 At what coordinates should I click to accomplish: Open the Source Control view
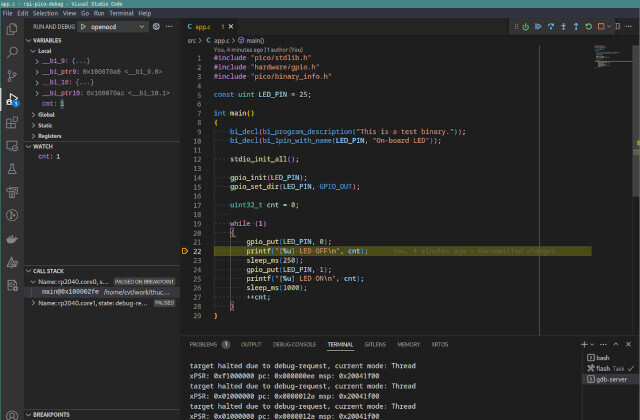coord(12,76)
